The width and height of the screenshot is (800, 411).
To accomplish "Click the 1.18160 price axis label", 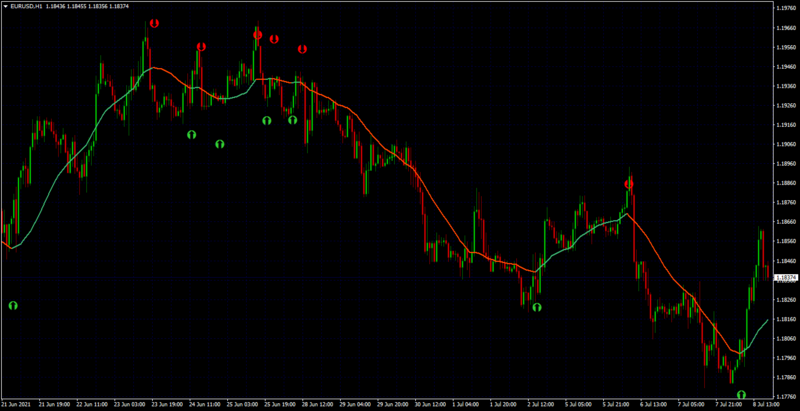I will pyautogui.click(x=786, y=319).
